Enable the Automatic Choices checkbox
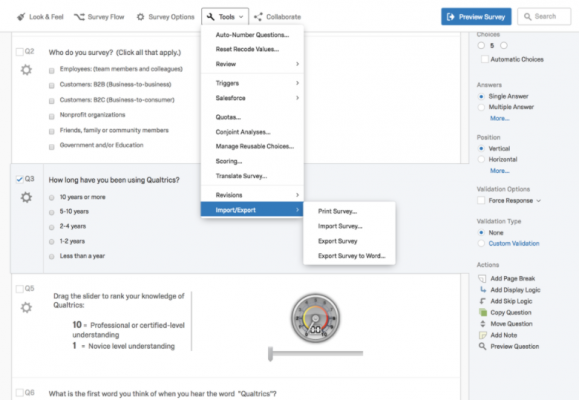579x400 pixels. pos(485,59)
